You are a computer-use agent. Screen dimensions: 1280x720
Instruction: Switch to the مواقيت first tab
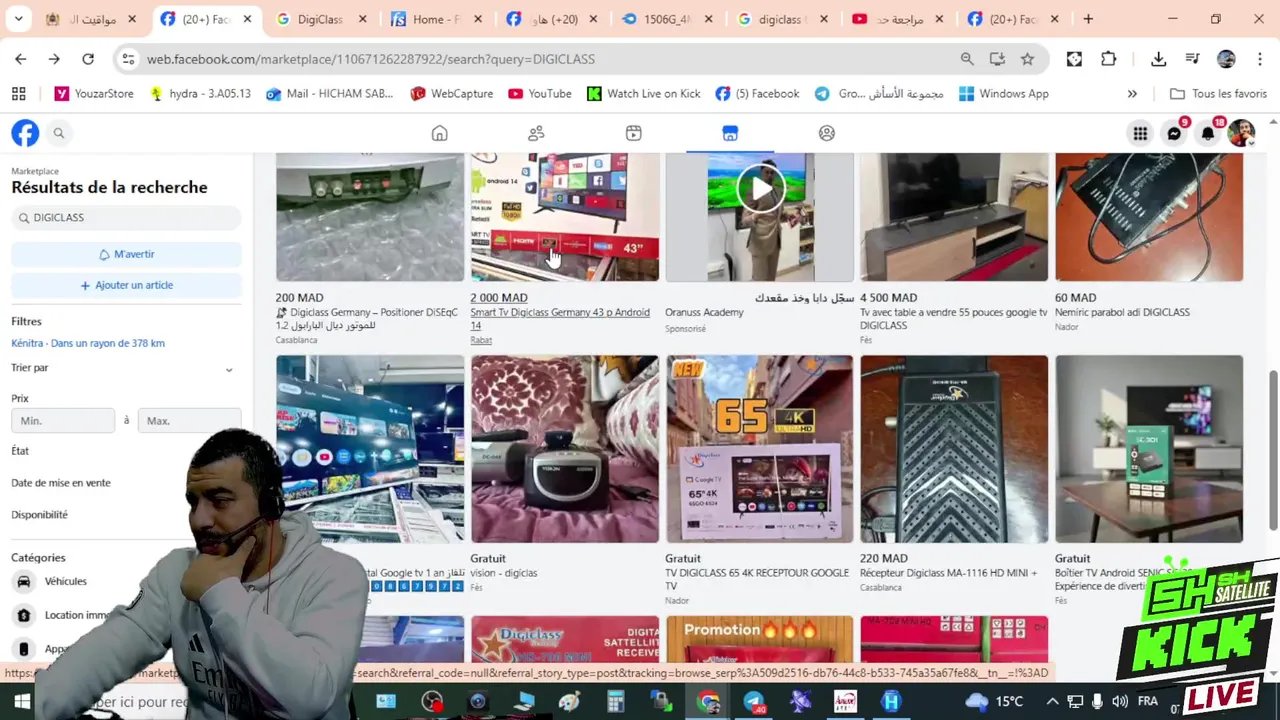pos(92,19)
